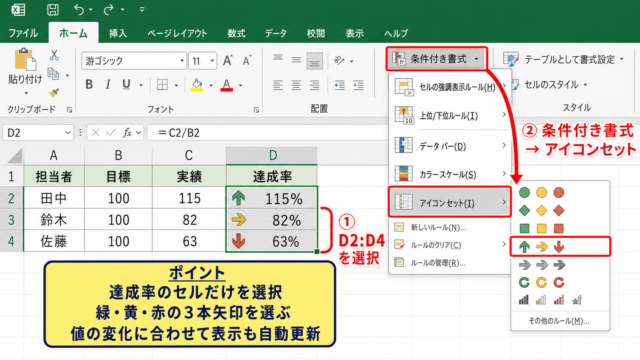
Task: Click the formula bar with =C2/B2
Action: tap(269, 133)
